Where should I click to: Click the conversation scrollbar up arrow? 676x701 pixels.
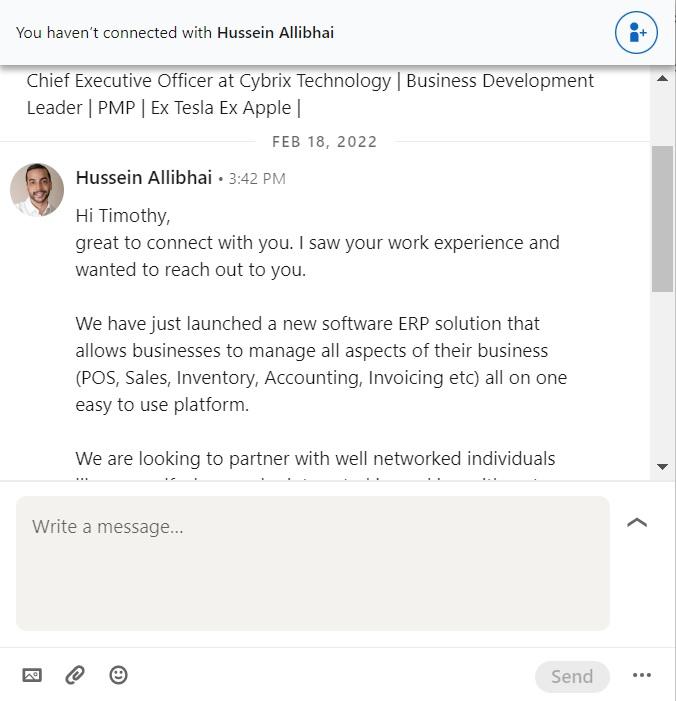click(x=662, y=78)
